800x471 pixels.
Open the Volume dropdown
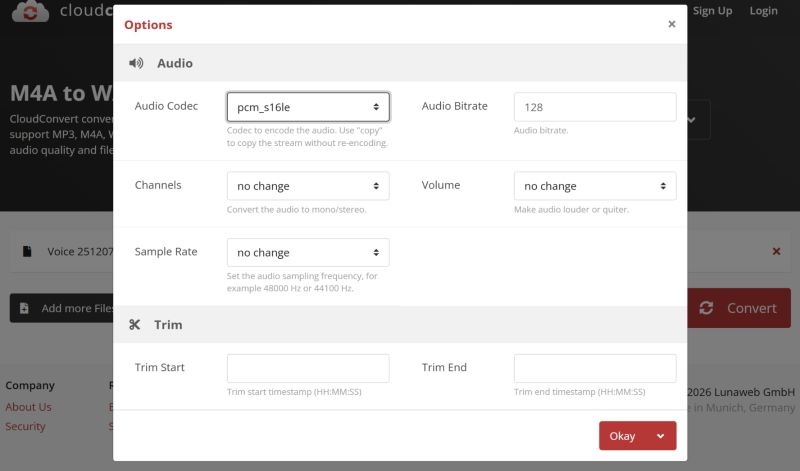coord(595,186)
